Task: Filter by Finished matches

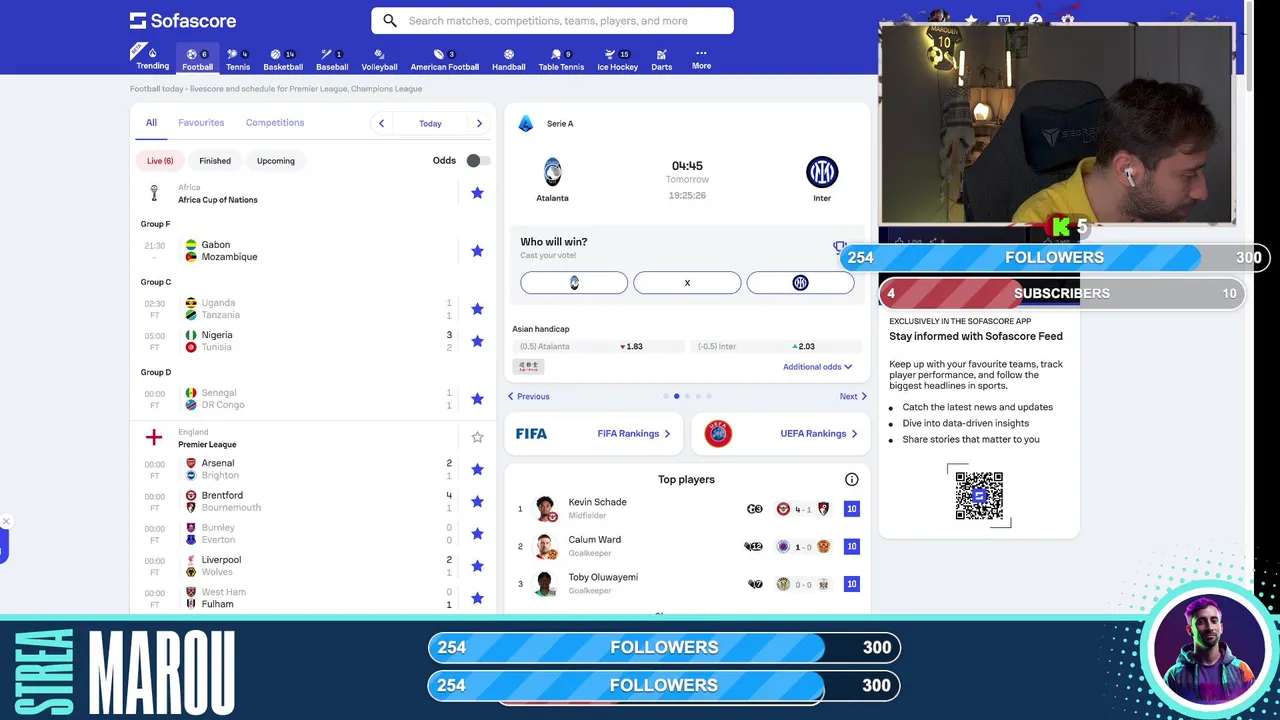Action: (215, 161)
